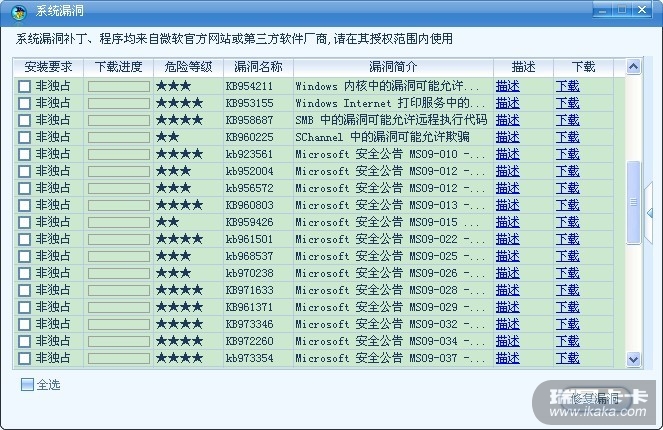Screen dimensions: 663x430
Task: Open 描述 for KB961371
Action: click(x=507, y=307)
